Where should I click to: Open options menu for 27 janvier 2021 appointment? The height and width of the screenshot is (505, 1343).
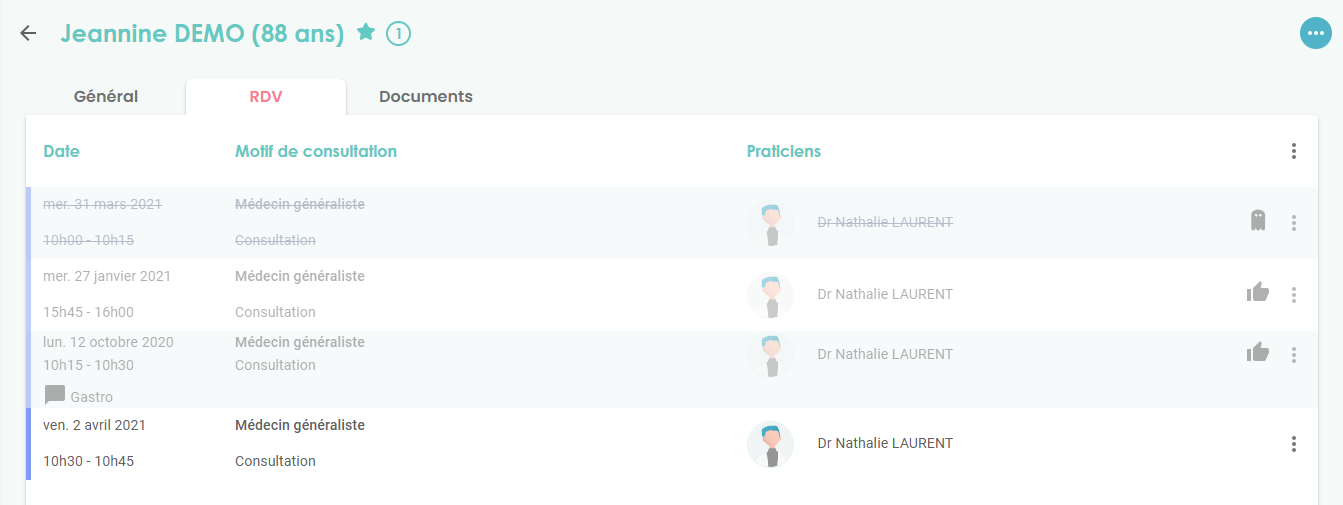coord(1294,295)
